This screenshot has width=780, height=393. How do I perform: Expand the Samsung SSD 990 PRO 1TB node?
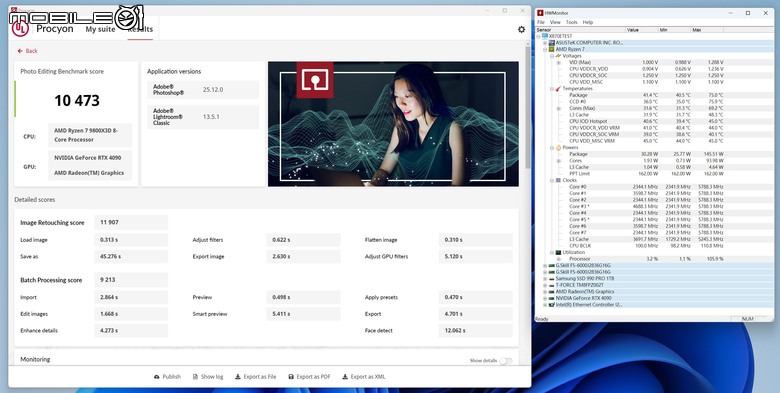click(545, 279)
